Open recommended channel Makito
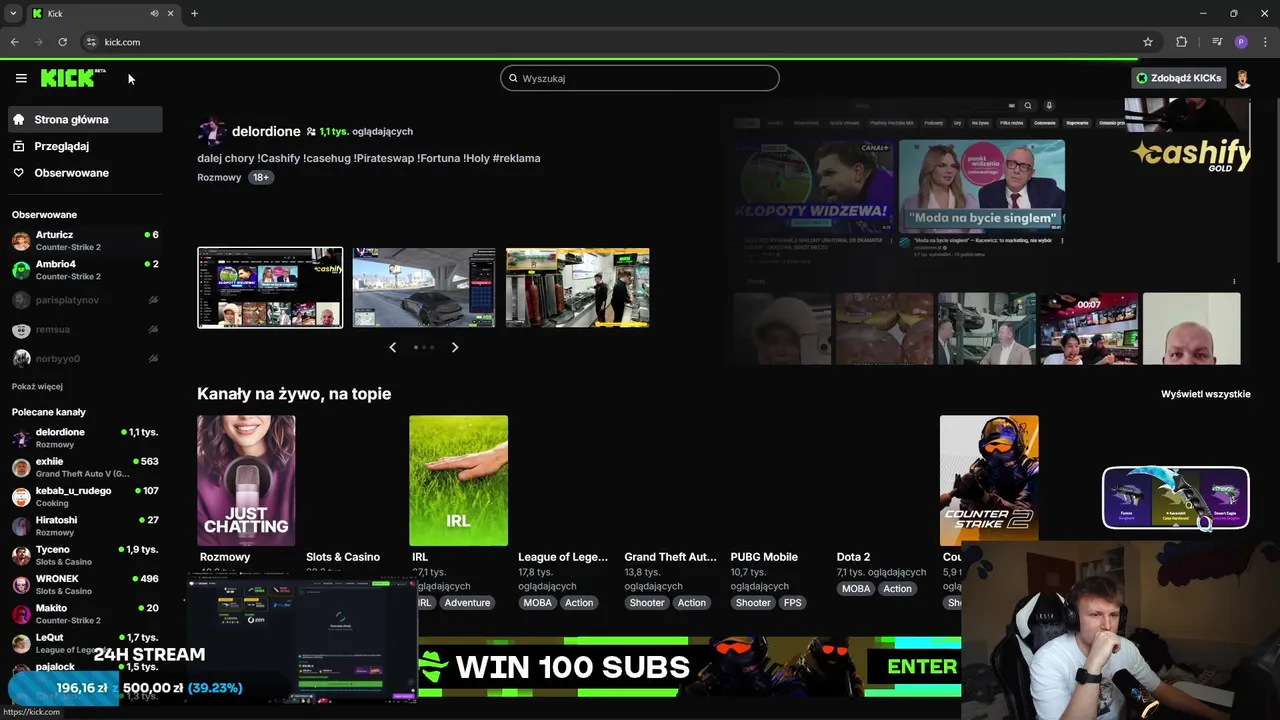This screenshot has height=720, width=1280. [x=85, y=613]
